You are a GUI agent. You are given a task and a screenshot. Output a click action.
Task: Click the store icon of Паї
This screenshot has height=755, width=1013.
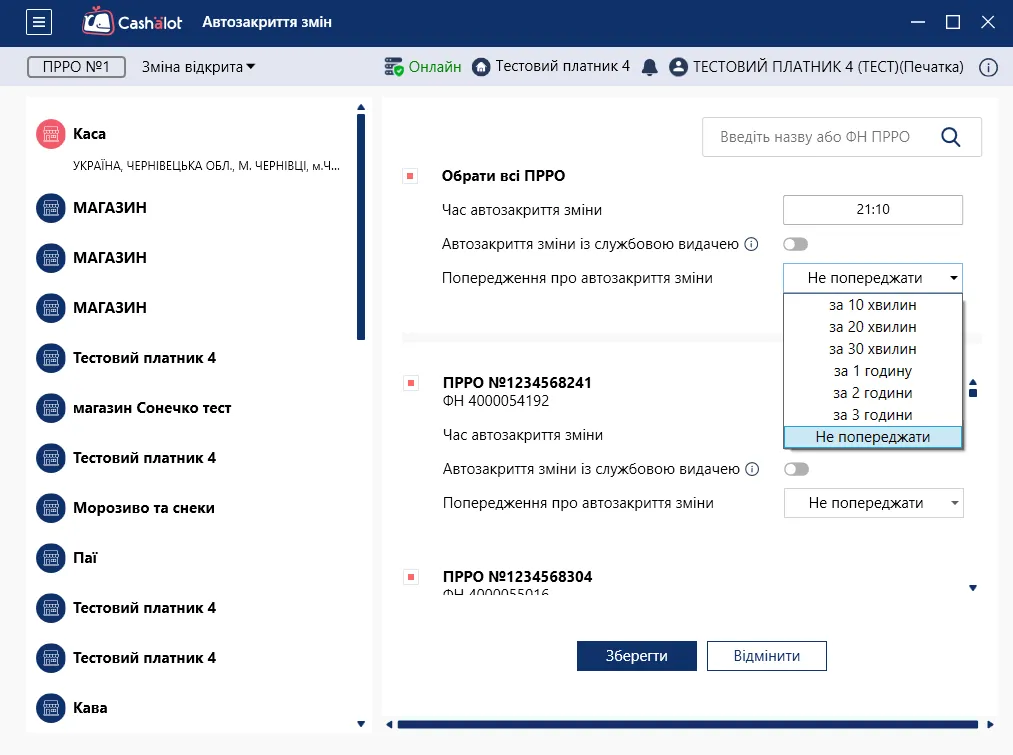point(50,558)
